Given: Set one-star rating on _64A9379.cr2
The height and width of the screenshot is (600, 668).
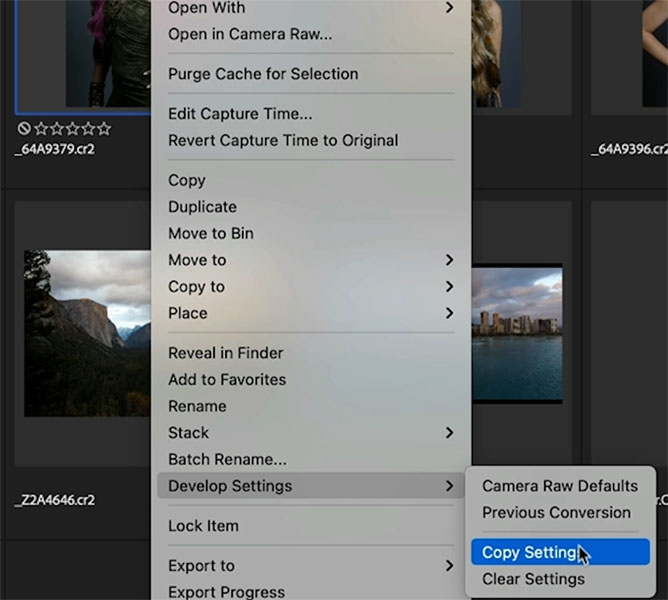Looking at the screenshot, I should click(41, 128).
